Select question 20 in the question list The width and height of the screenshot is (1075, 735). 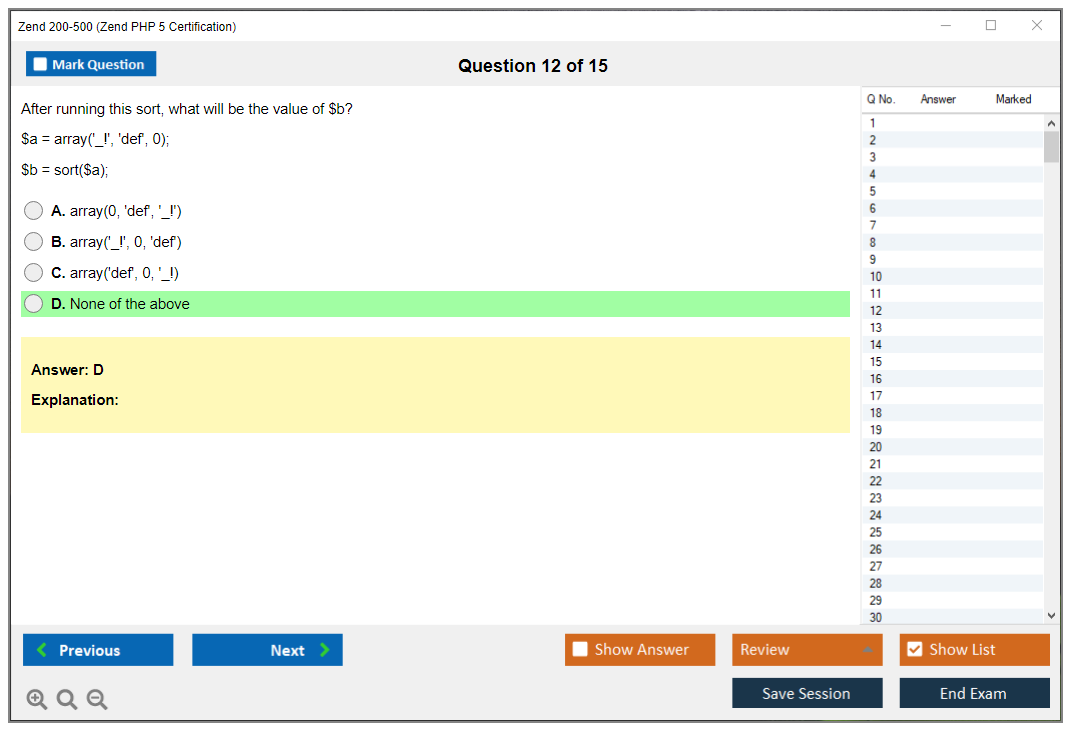(876, 447)
